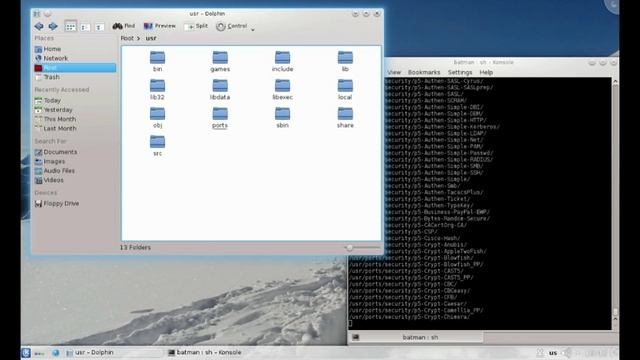Click the Split view button
The width and height of the screenshot is (640, 360).
click(x=196, y=26)
